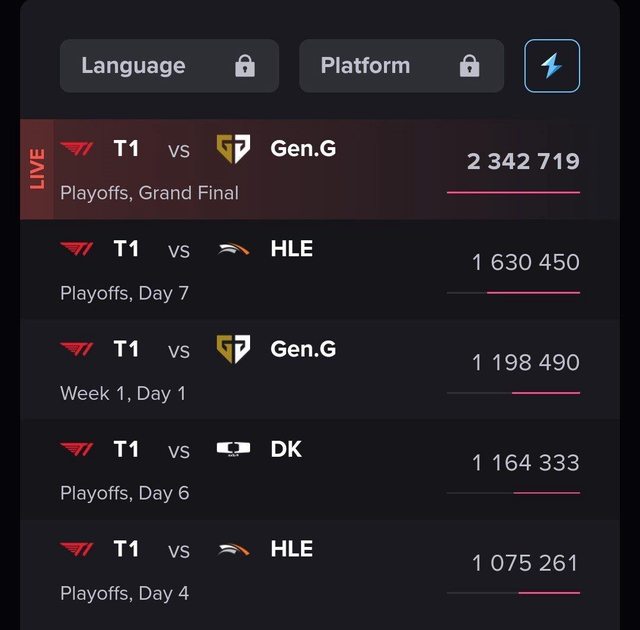Click the lock icon on Language filter
Image resolution: width=640 pixels, height=630 pixels.
click(245, 66)
